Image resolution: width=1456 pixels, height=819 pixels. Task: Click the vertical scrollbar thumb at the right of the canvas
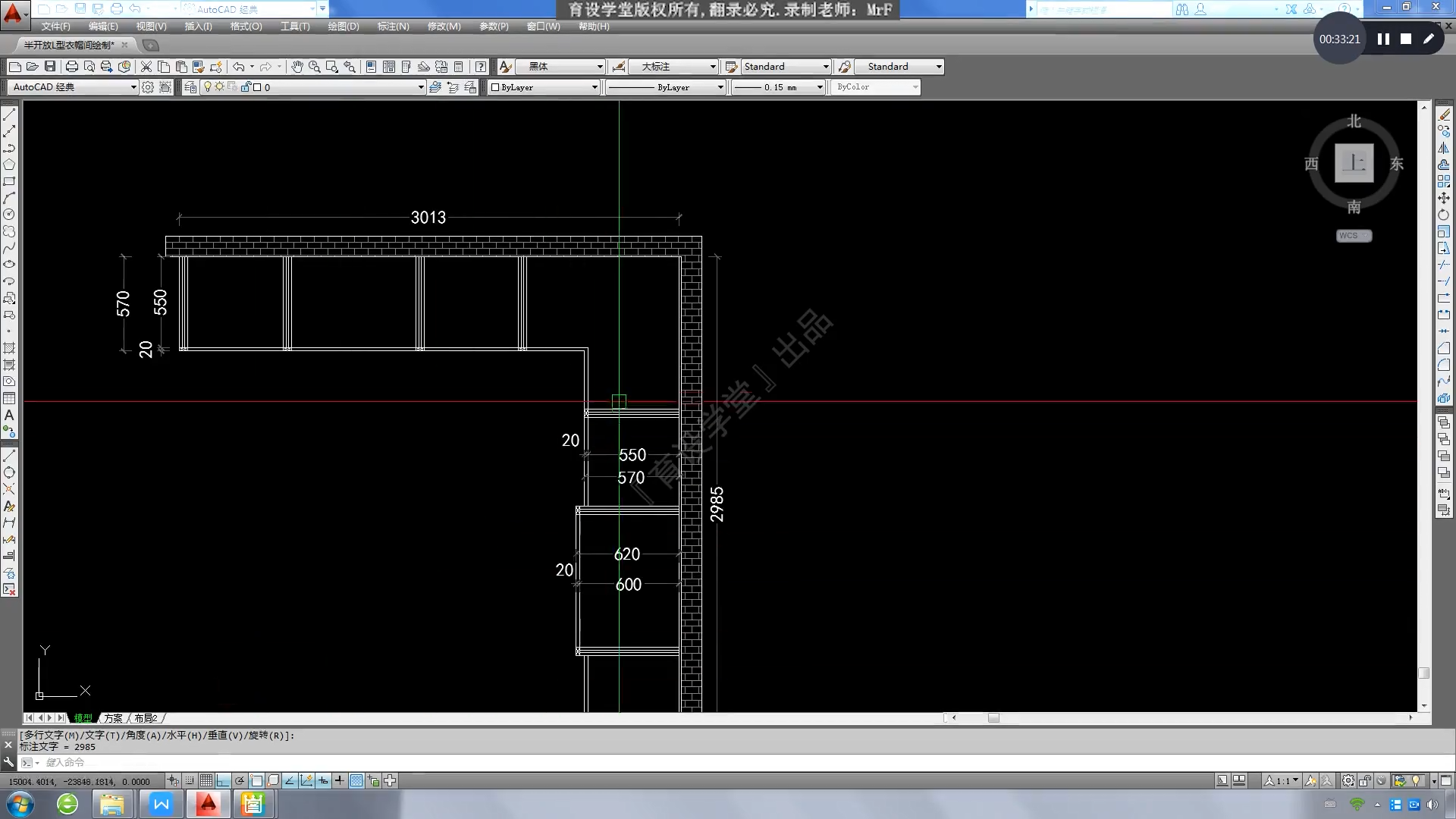(x=1424, y=673)
